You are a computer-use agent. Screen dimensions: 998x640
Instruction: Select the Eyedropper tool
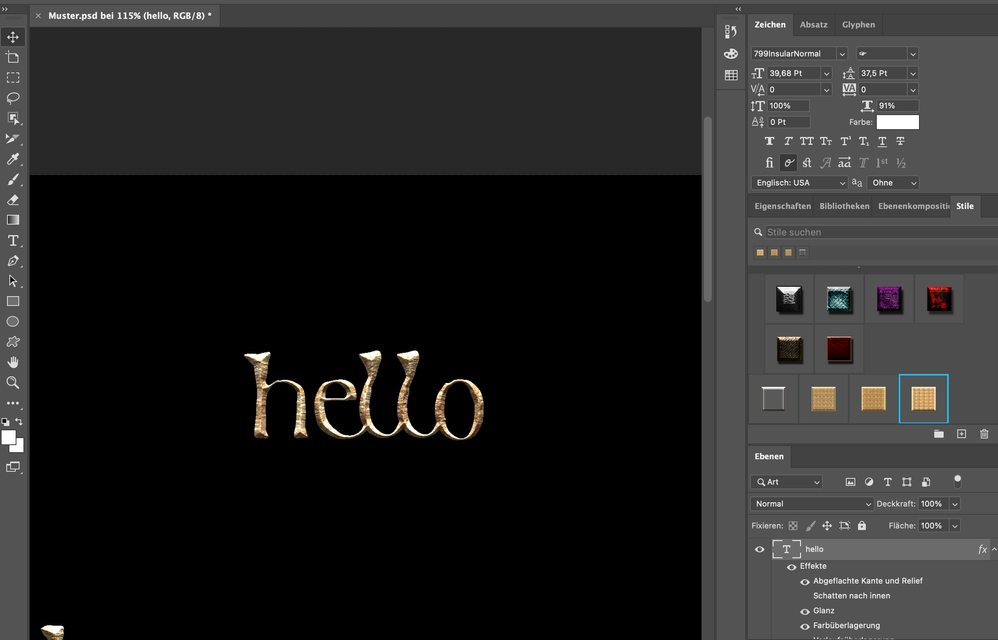(x=13, y=159)
